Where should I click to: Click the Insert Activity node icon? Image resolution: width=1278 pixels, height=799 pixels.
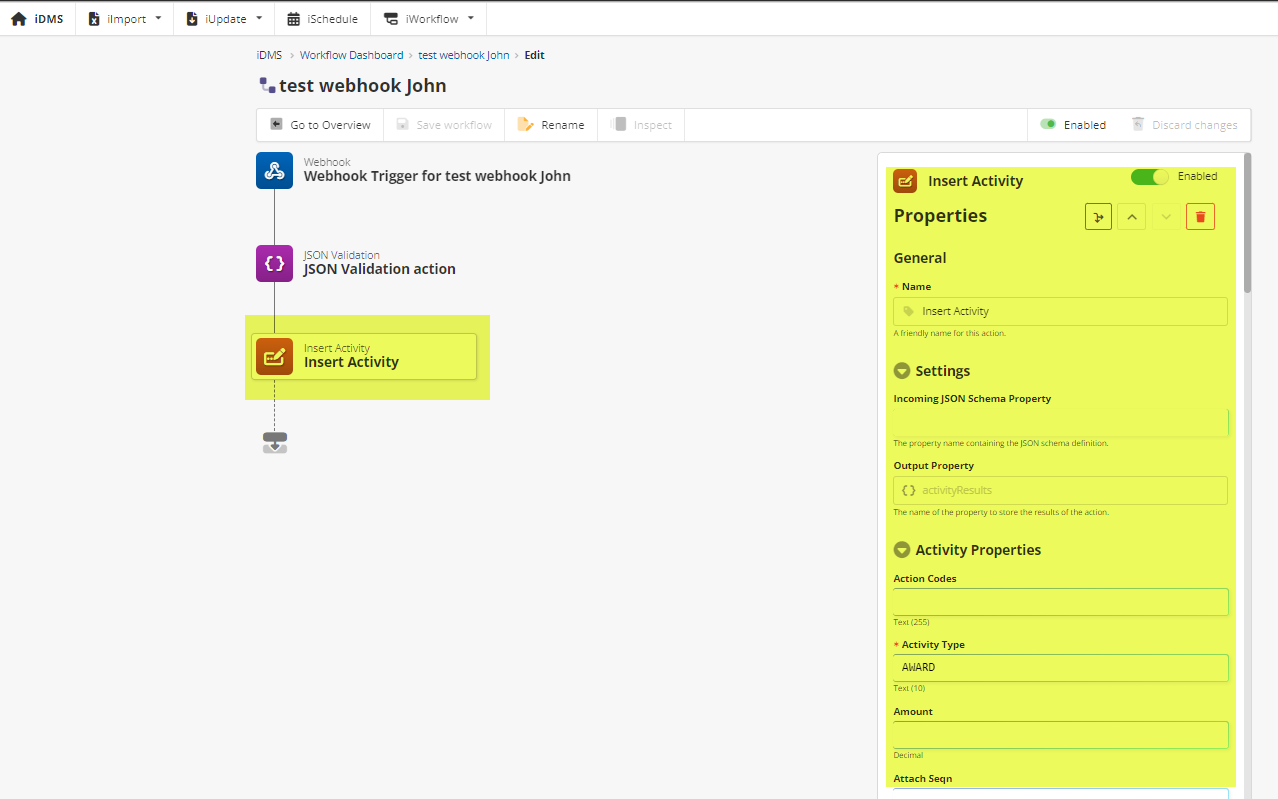coord(274,356)
